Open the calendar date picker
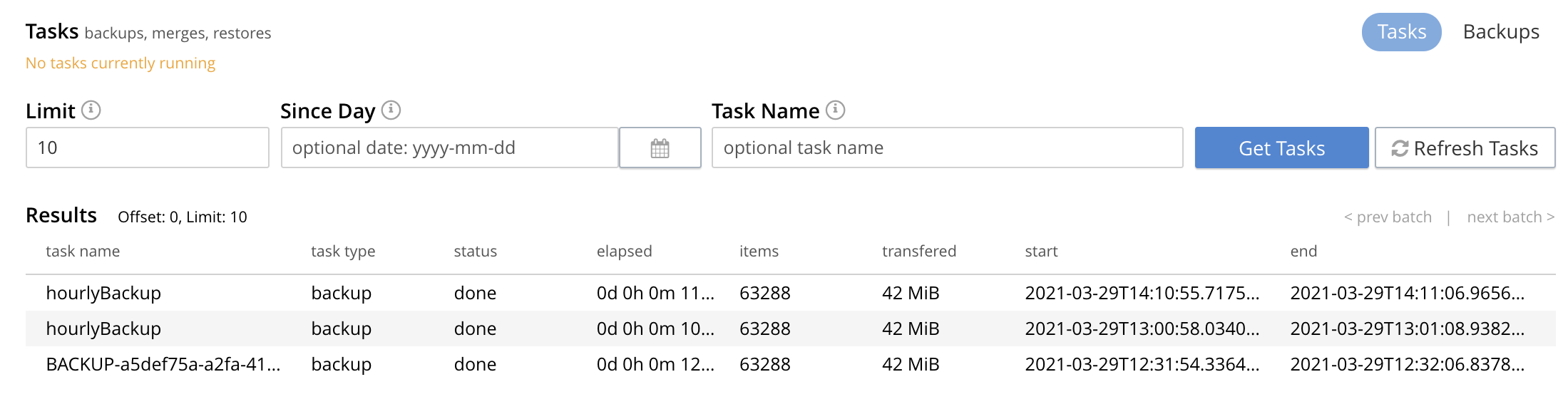Screen dimensions: 1568x419 660,148
